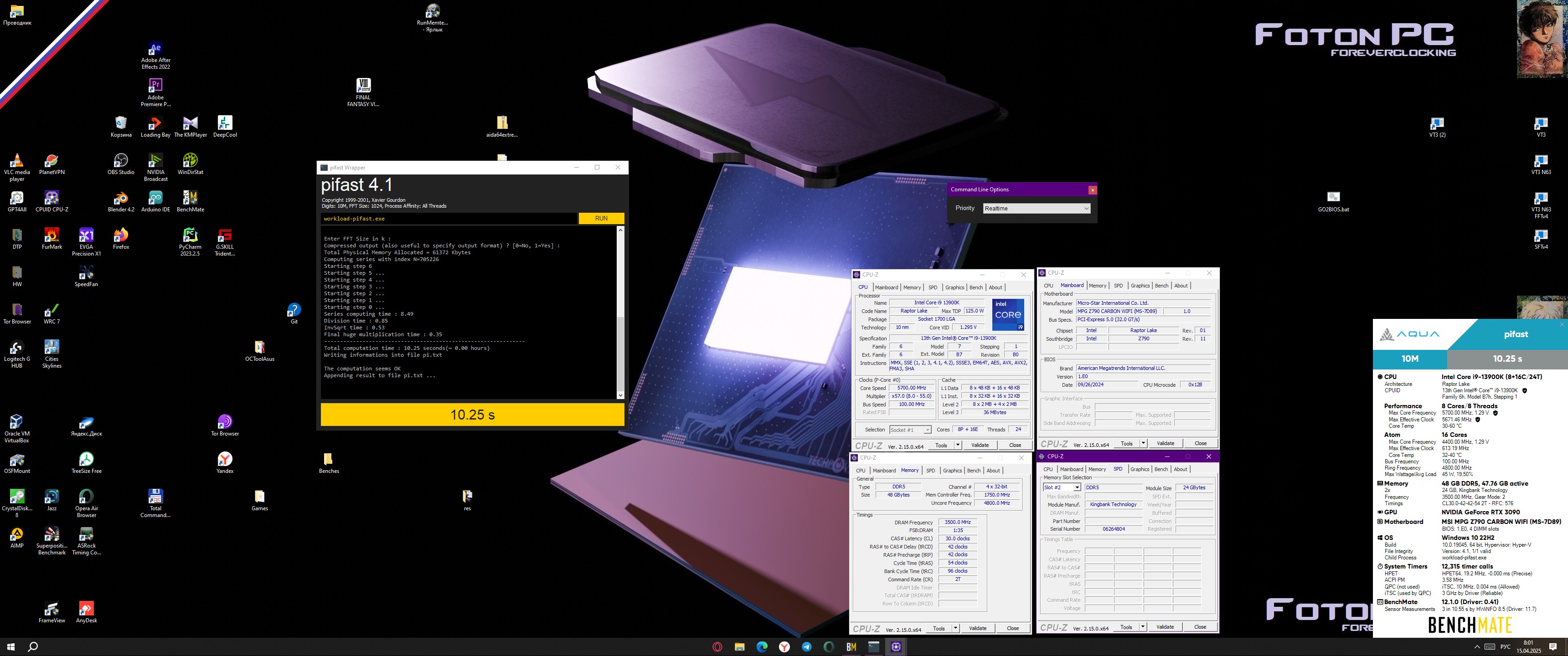The height and width of the screenshot is (656, 1568).
Task: Click the РУС language indicator in tray
Action: tap(1505, 646)
